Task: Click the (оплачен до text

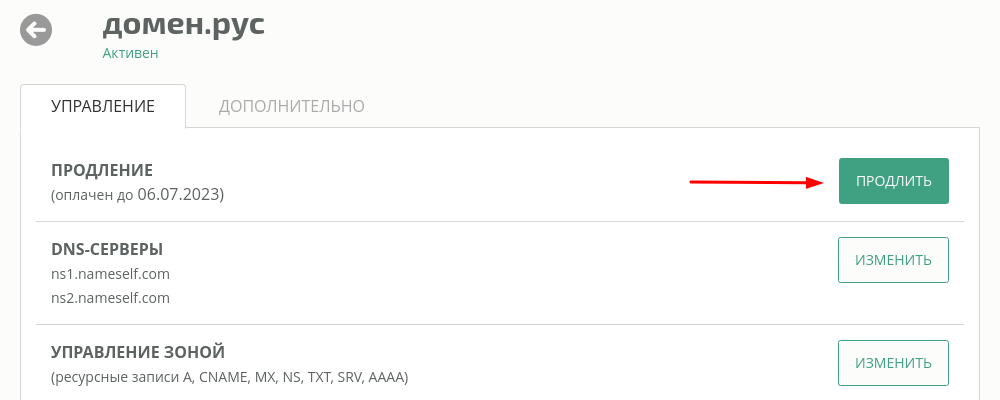Action: 92,195
